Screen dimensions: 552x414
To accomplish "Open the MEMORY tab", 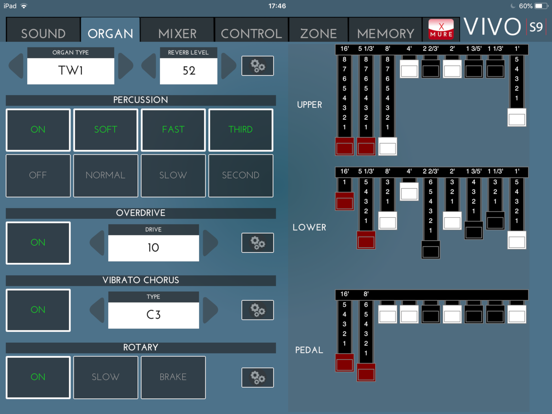I will (385, 31).
